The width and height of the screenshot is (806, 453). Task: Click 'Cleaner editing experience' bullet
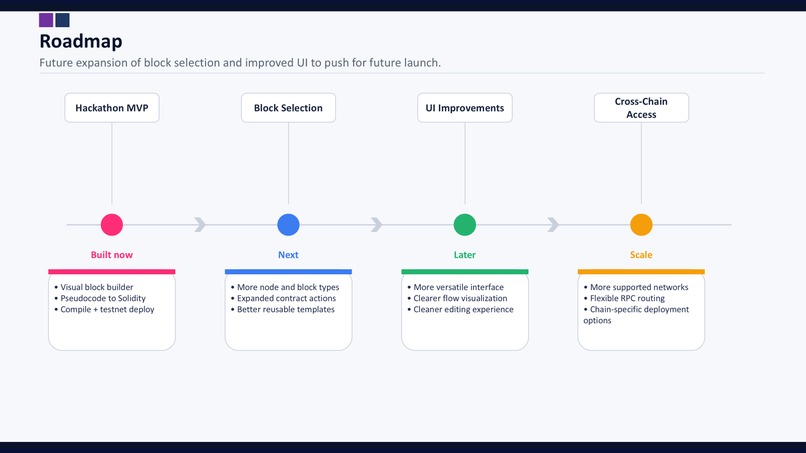[461, 309]
